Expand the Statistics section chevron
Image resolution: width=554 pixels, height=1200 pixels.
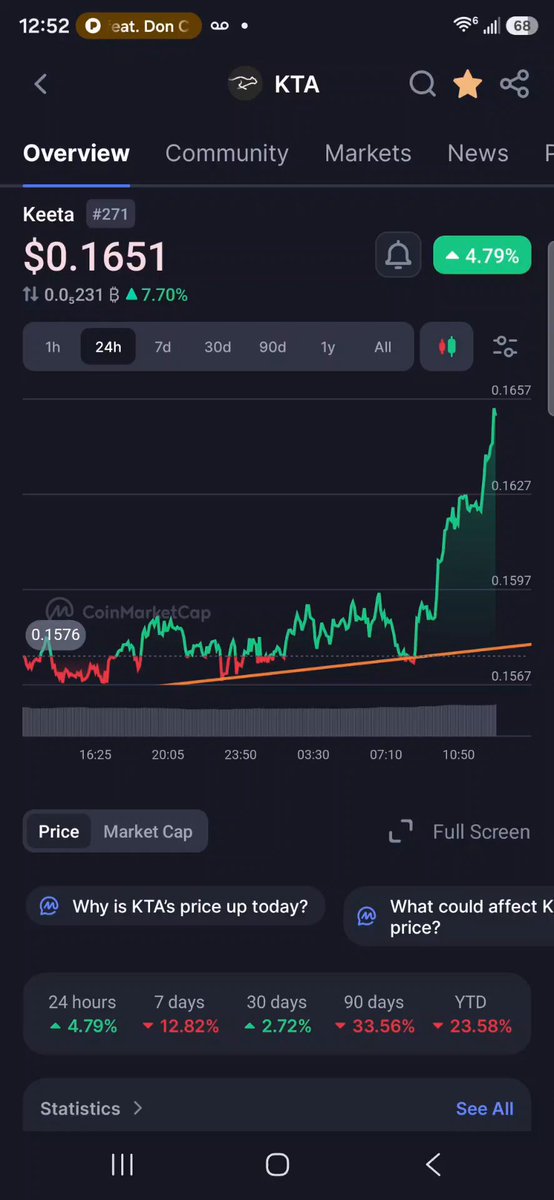coord(138,1108)
